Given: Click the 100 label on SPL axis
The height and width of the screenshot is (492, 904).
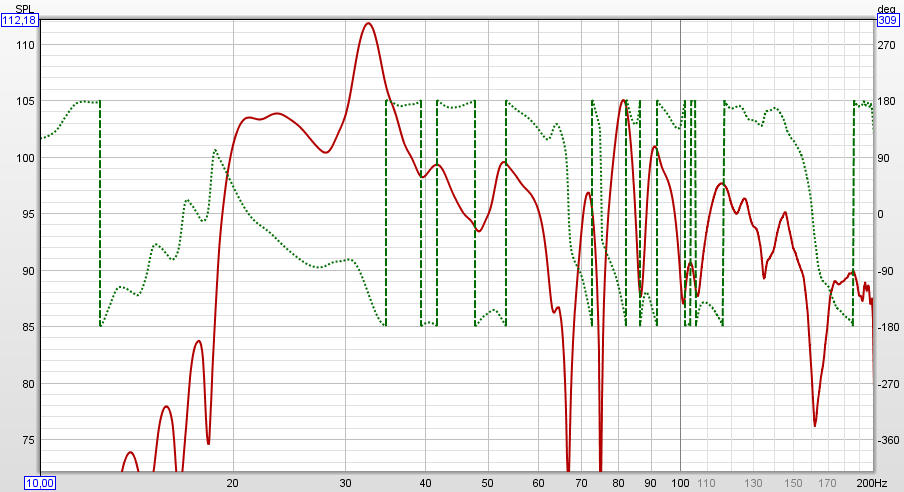Looking at the screenshot, I should (27, 158).
